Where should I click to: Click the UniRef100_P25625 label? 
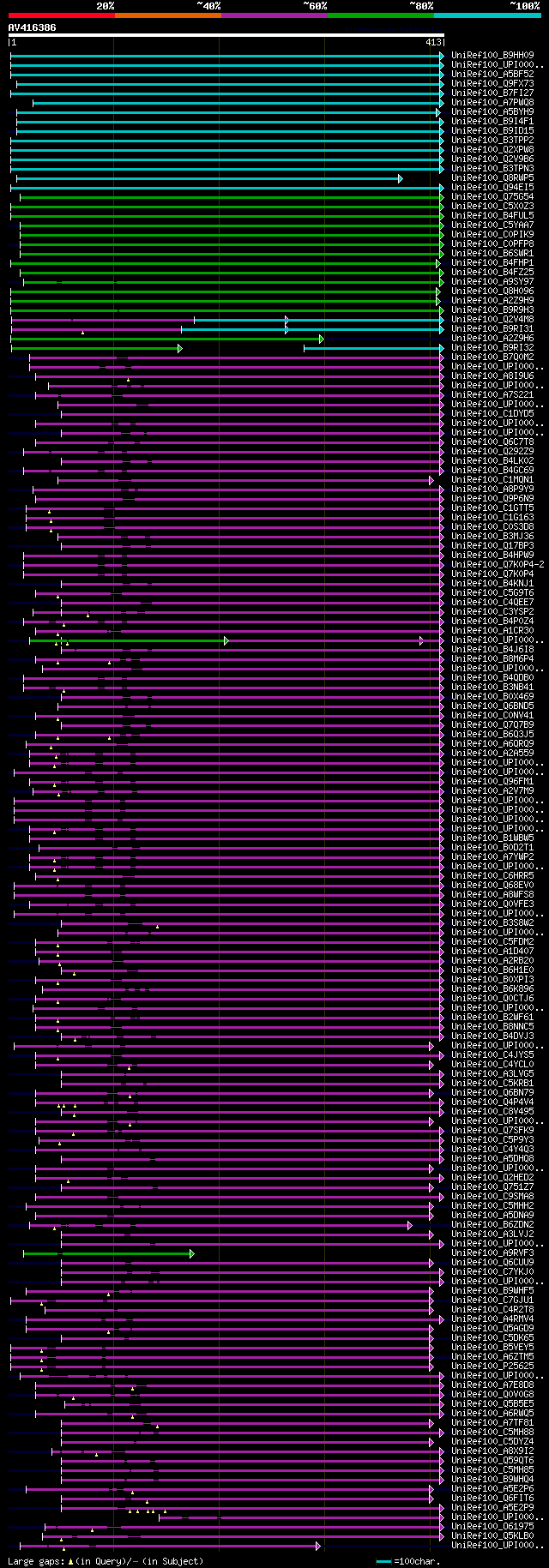[492, 1367]
